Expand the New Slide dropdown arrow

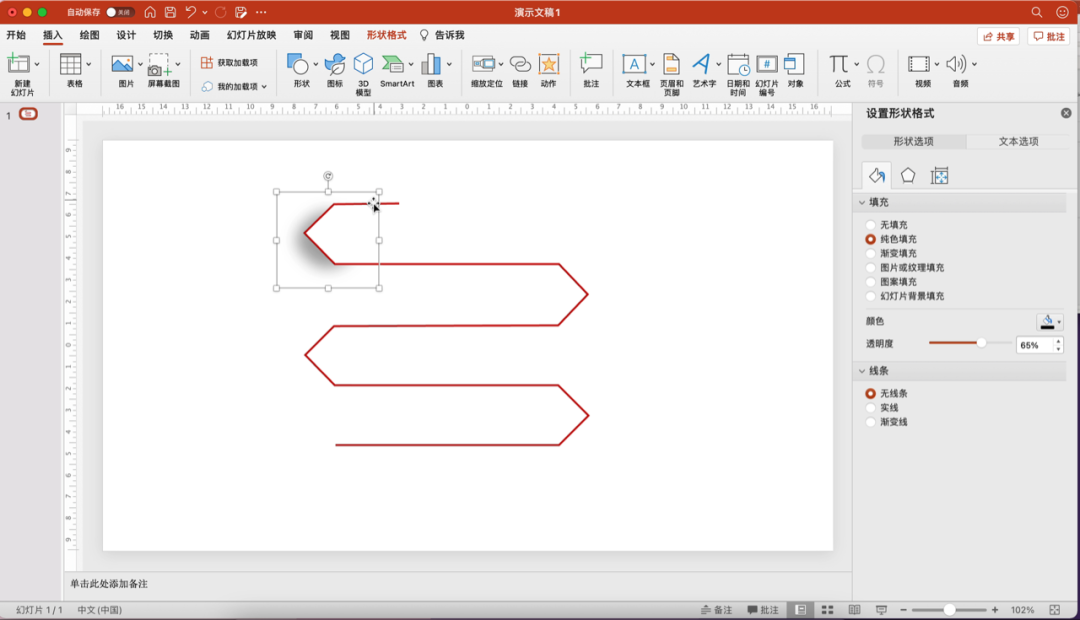[x=37, y=64]
